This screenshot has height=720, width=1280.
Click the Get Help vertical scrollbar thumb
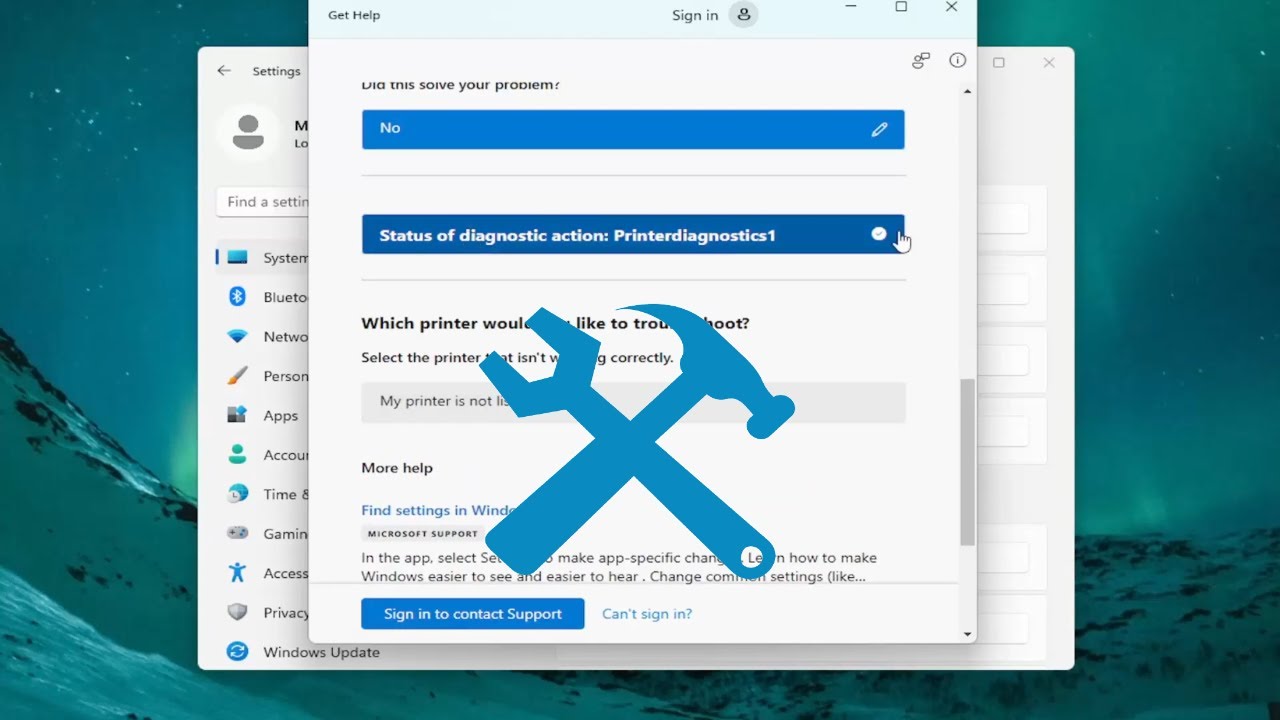click(967, 462)
